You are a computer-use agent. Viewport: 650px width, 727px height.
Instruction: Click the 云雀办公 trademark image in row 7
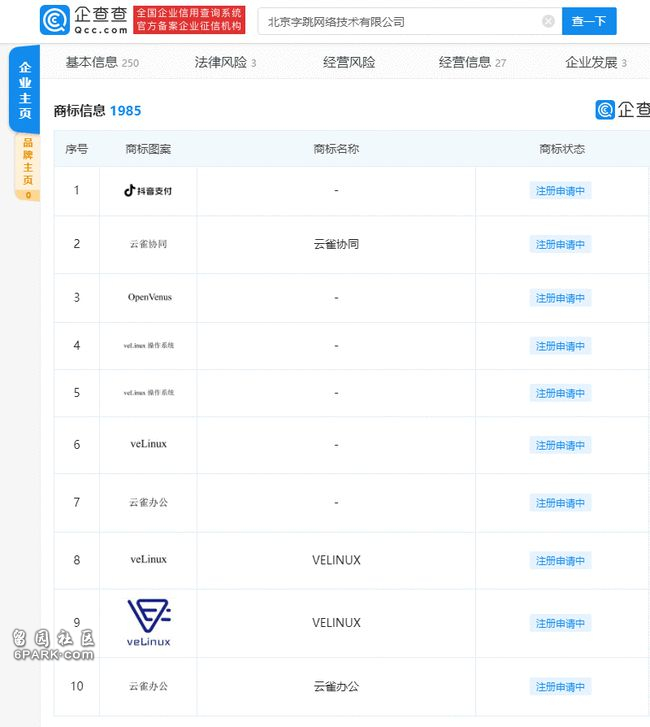[x=148, y=502]
